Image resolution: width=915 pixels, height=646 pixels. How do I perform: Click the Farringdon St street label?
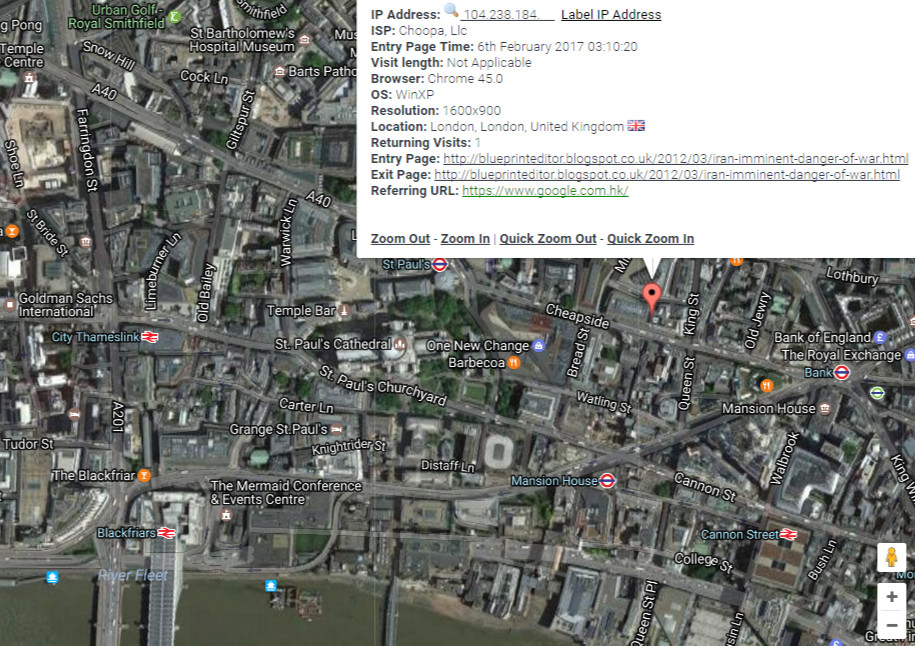click(86, 150)
